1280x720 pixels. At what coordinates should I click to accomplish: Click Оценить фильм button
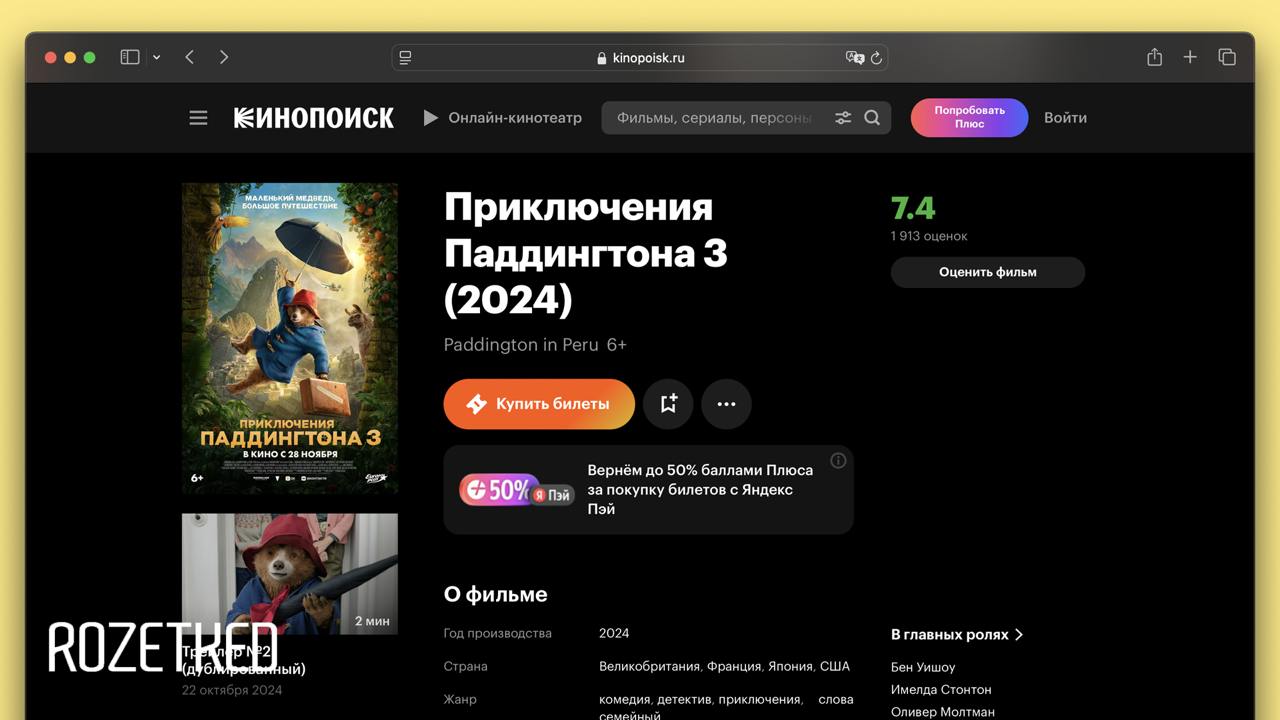[988, 272]
